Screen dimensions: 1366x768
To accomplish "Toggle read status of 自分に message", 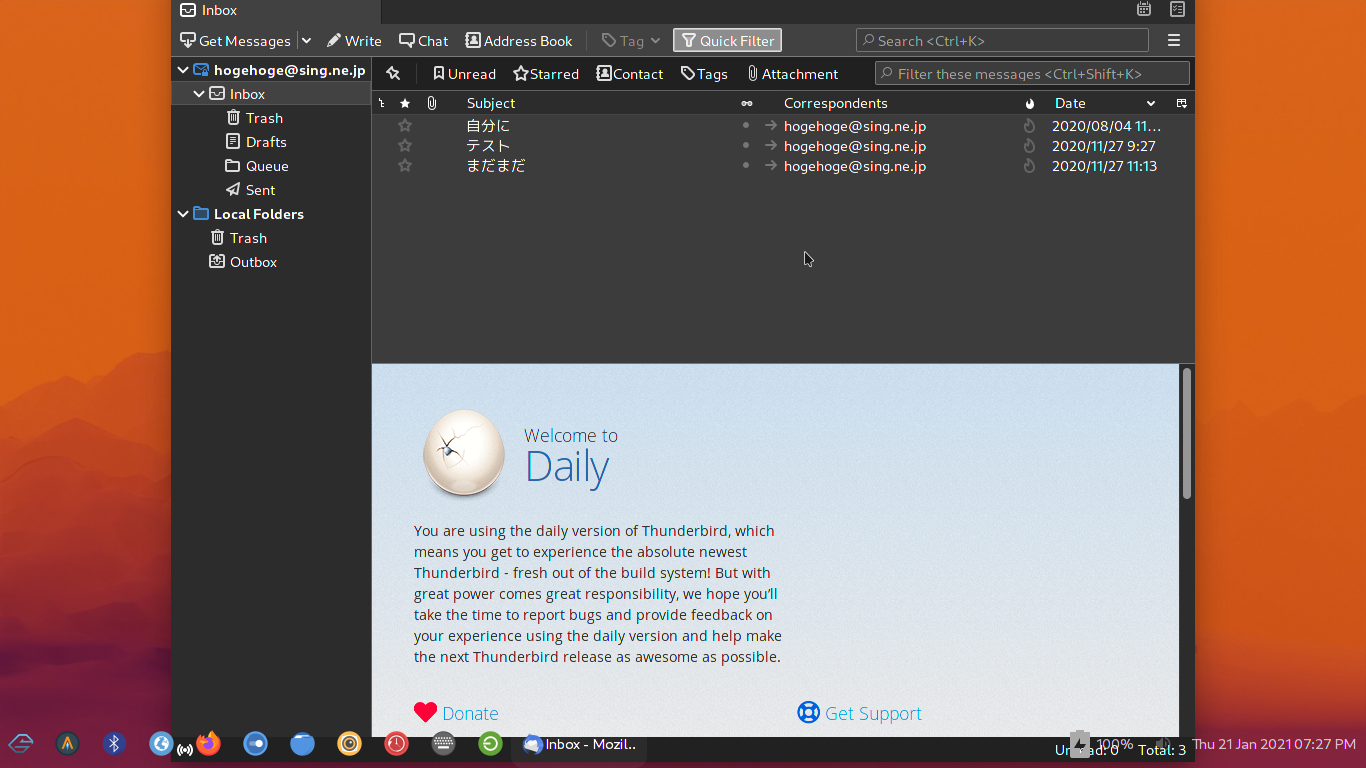I will [746, 126].
